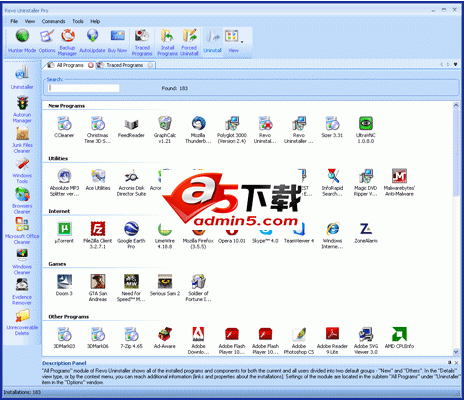Click the Uninstall toolbar button

(x=212, y=41)
